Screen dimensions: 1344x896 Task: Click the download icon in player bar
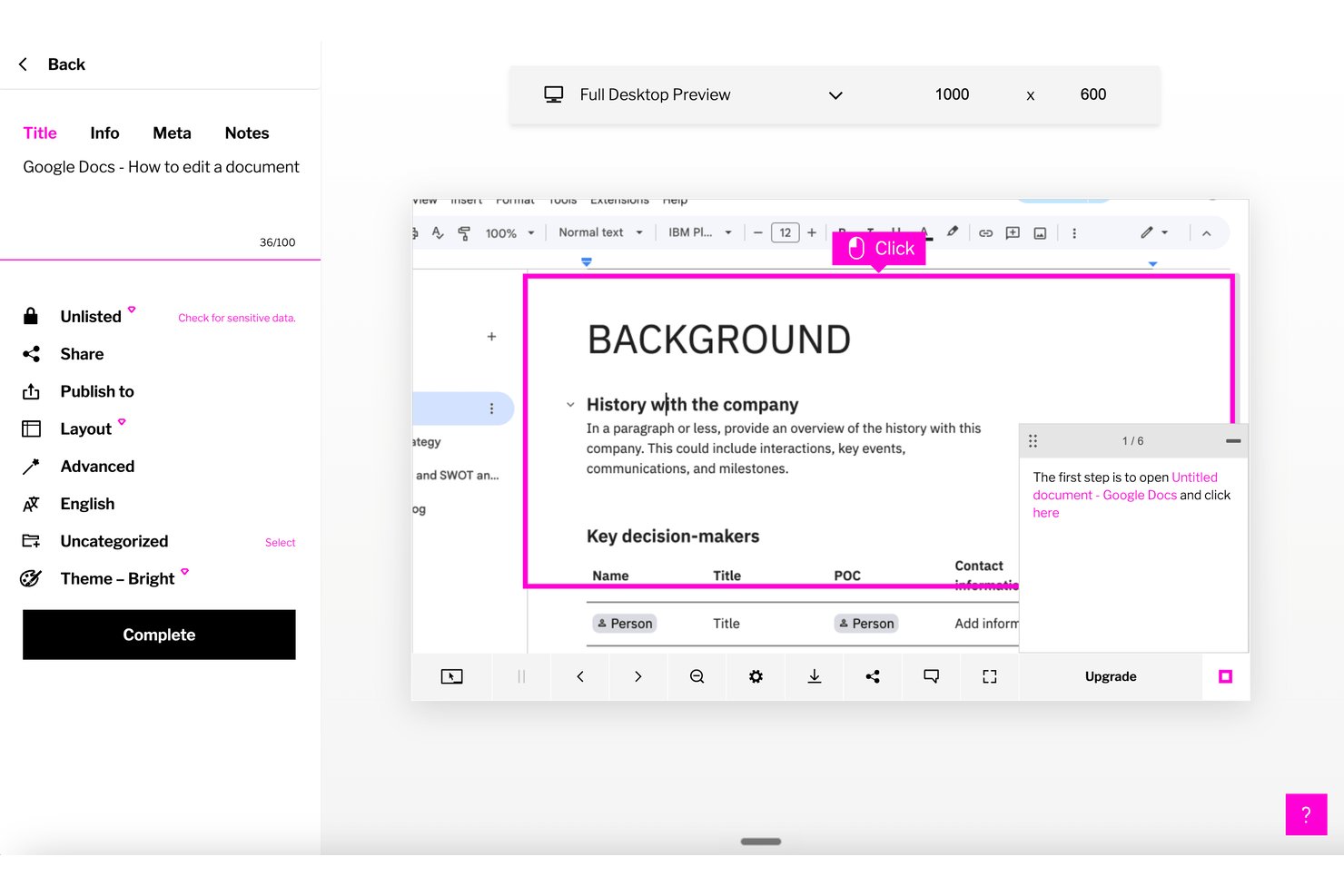(x=815, y=676)
